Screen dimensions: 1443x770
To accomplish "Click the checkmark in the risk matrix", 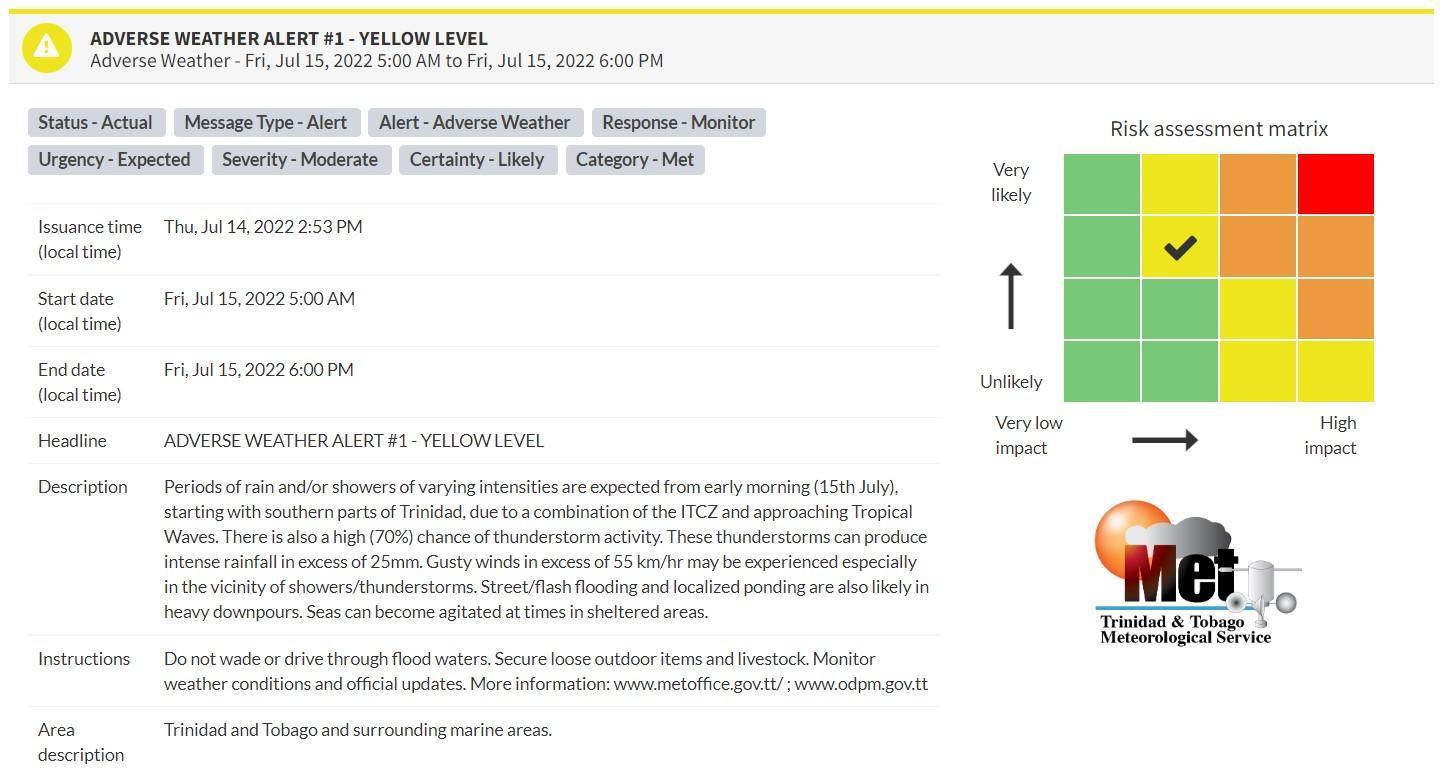I will (1180, 247).
